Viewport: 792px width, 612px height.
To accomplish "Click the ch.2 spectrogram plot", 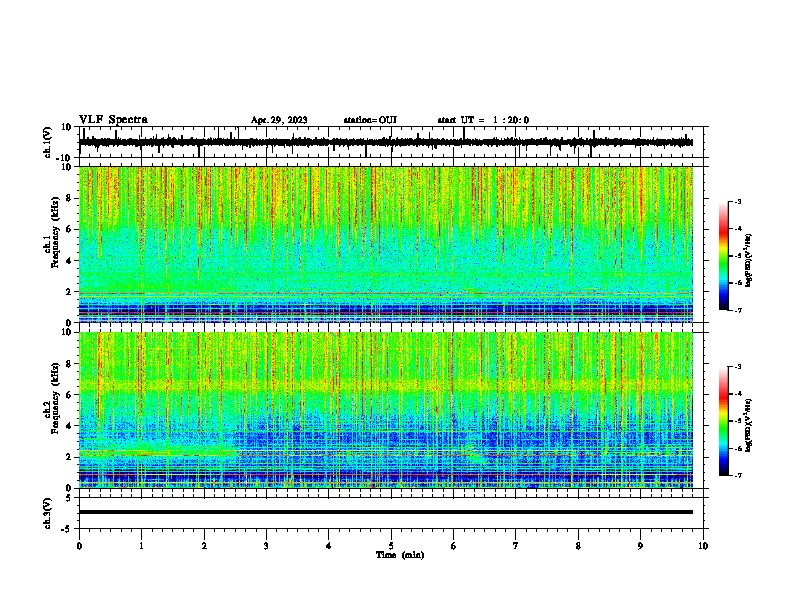I will tap(386, 410).
